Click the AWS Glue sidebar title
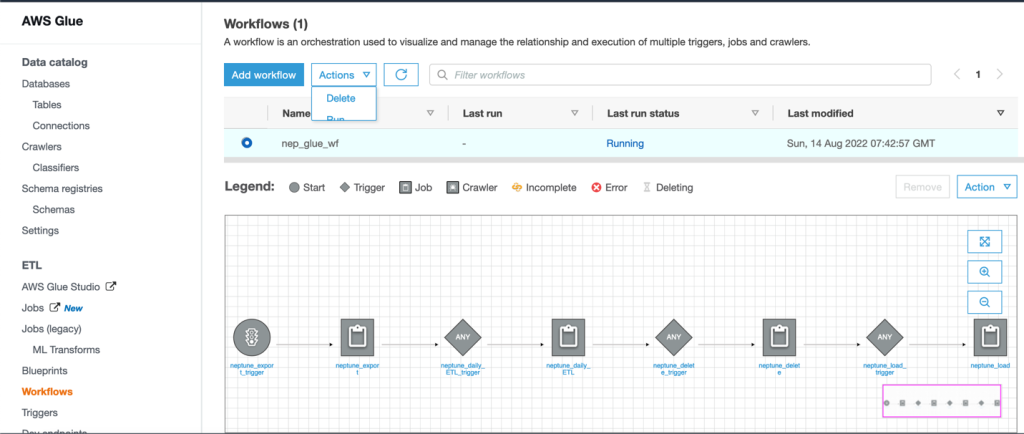The width and height of the screenshot is (1024, 434). click(x=52, y=22)
